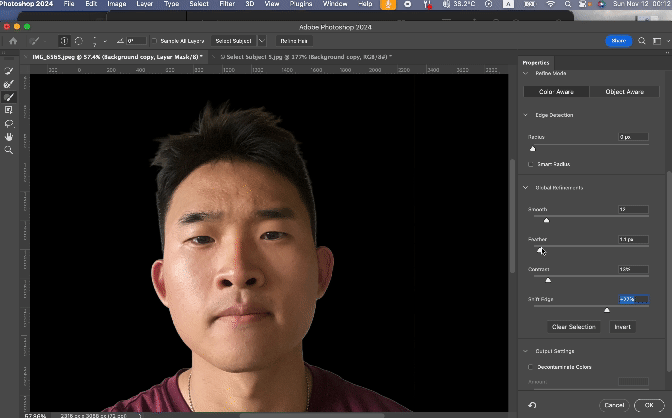Viewport: 672px width, 418px height.
Task: Select the Quick Selection tool
Action: (9, 71)
